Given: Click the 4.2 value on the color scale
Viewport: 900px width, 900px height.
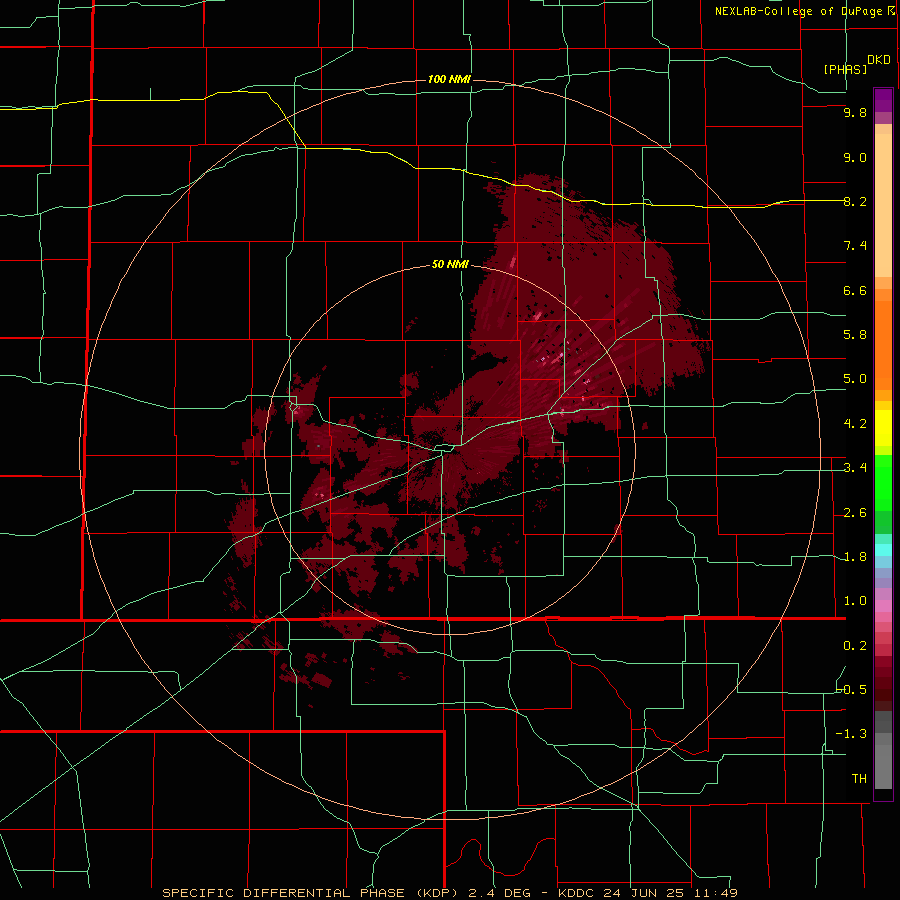Looking at the screenshot, I should click(x=855, y=424).
